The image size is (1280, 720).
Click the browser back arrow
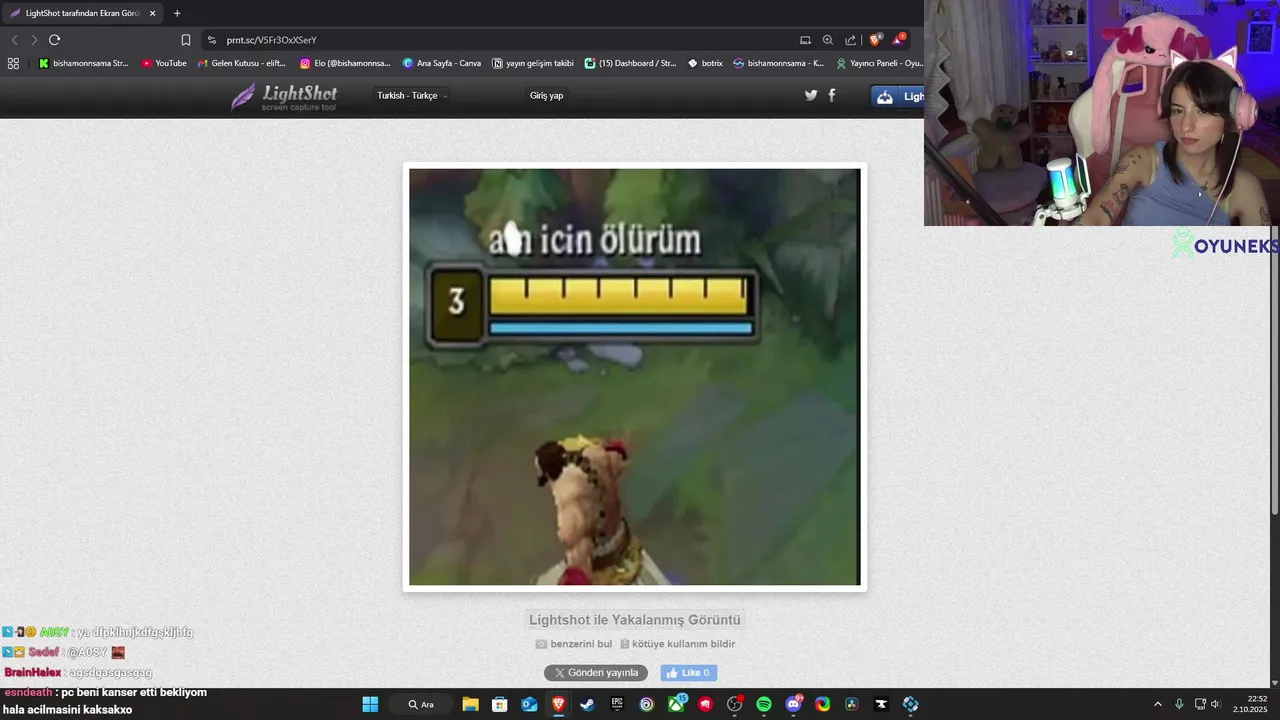(x=14, y=40)
